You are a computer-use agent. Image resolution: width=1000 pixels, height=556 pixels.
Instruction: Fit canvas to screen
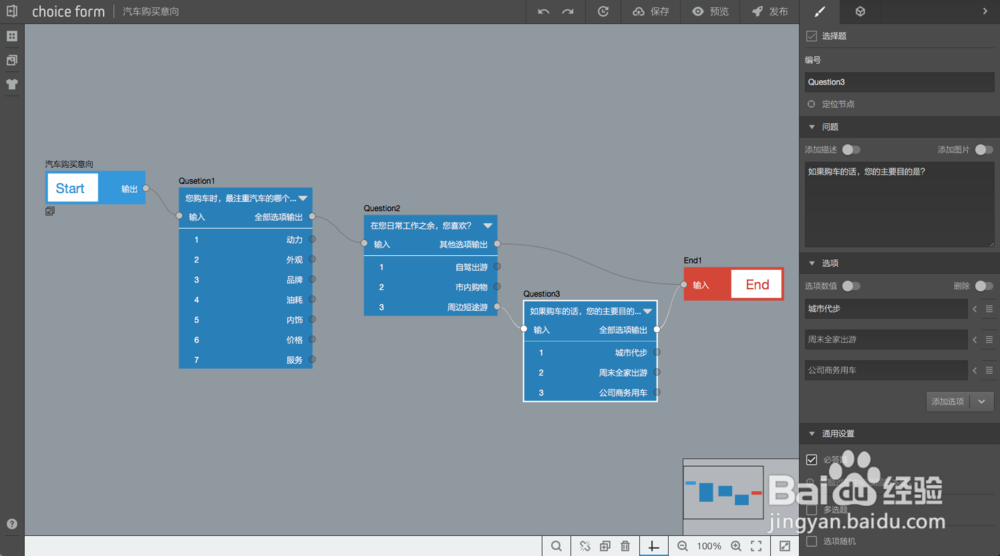click(756, 546)
